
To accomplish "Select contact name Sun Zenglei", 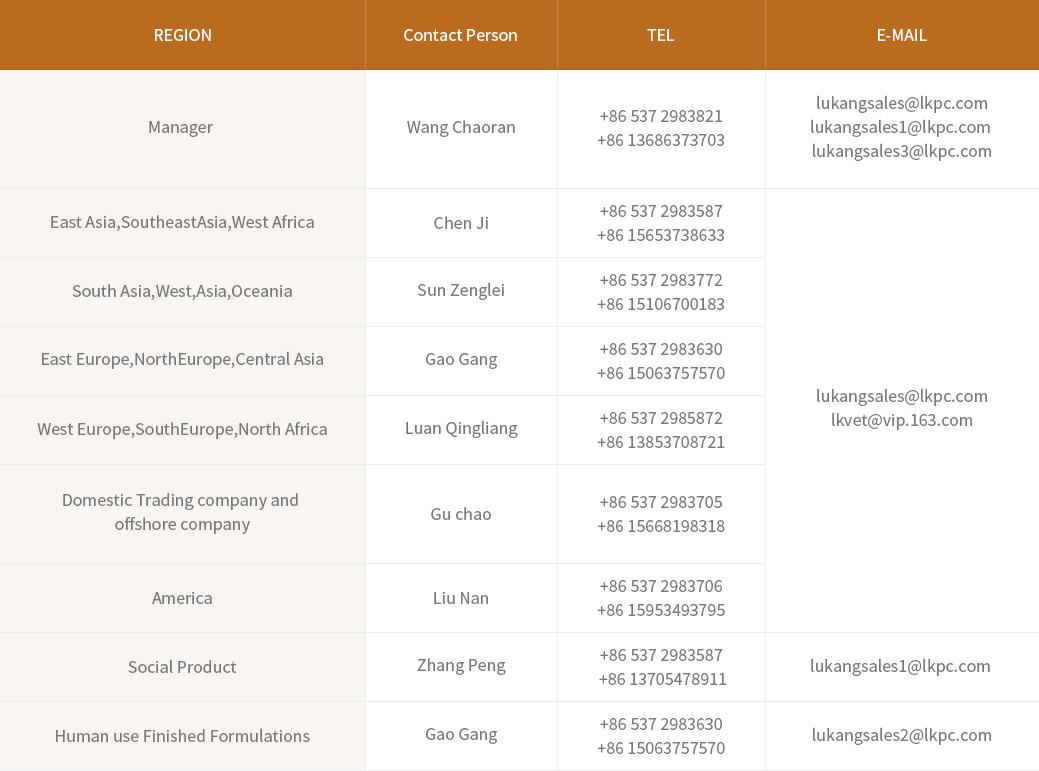I will (x=461, y=290).
